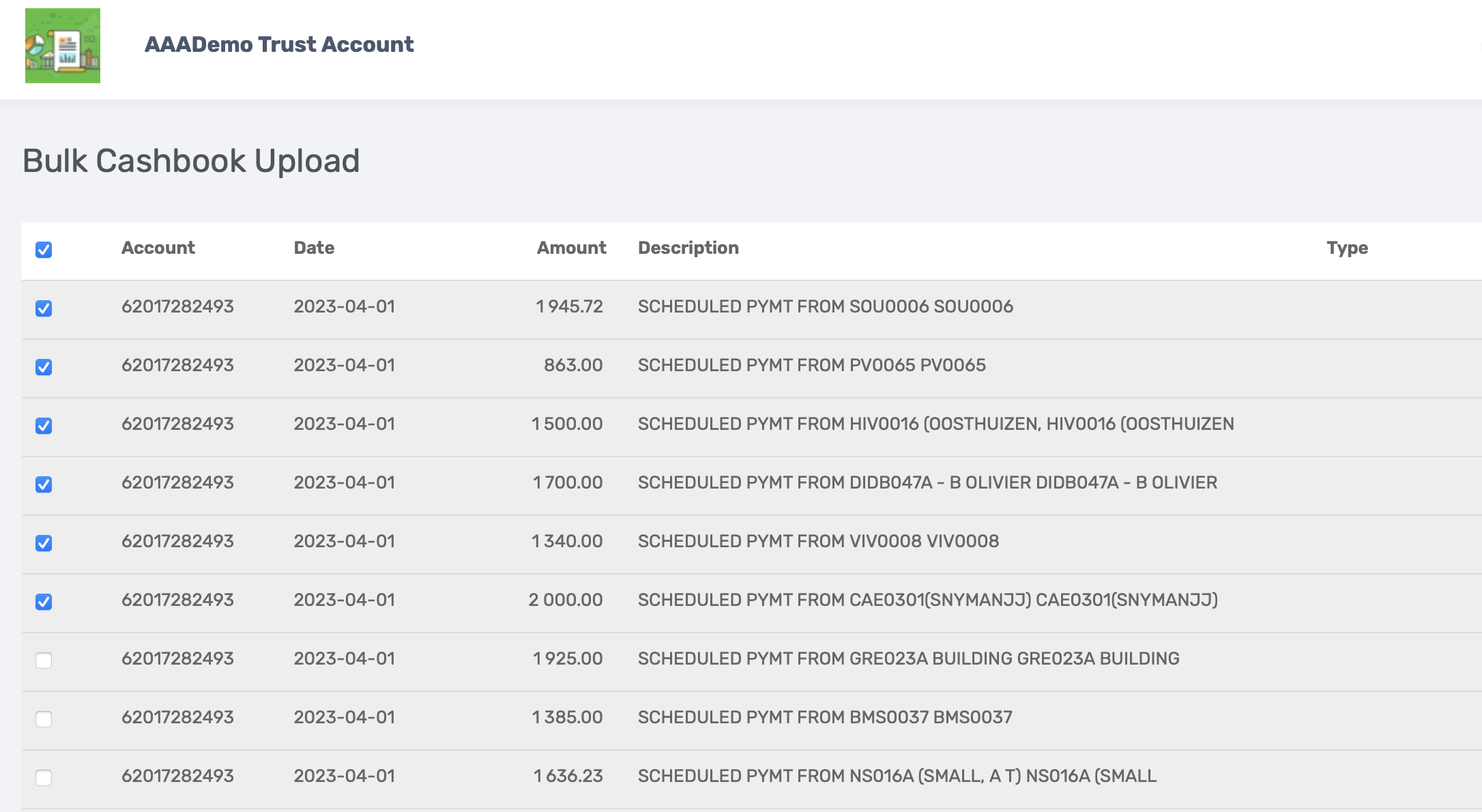1482x812 pixels.
Task: Click the green trust account logo icon
Action: [63, 46]
